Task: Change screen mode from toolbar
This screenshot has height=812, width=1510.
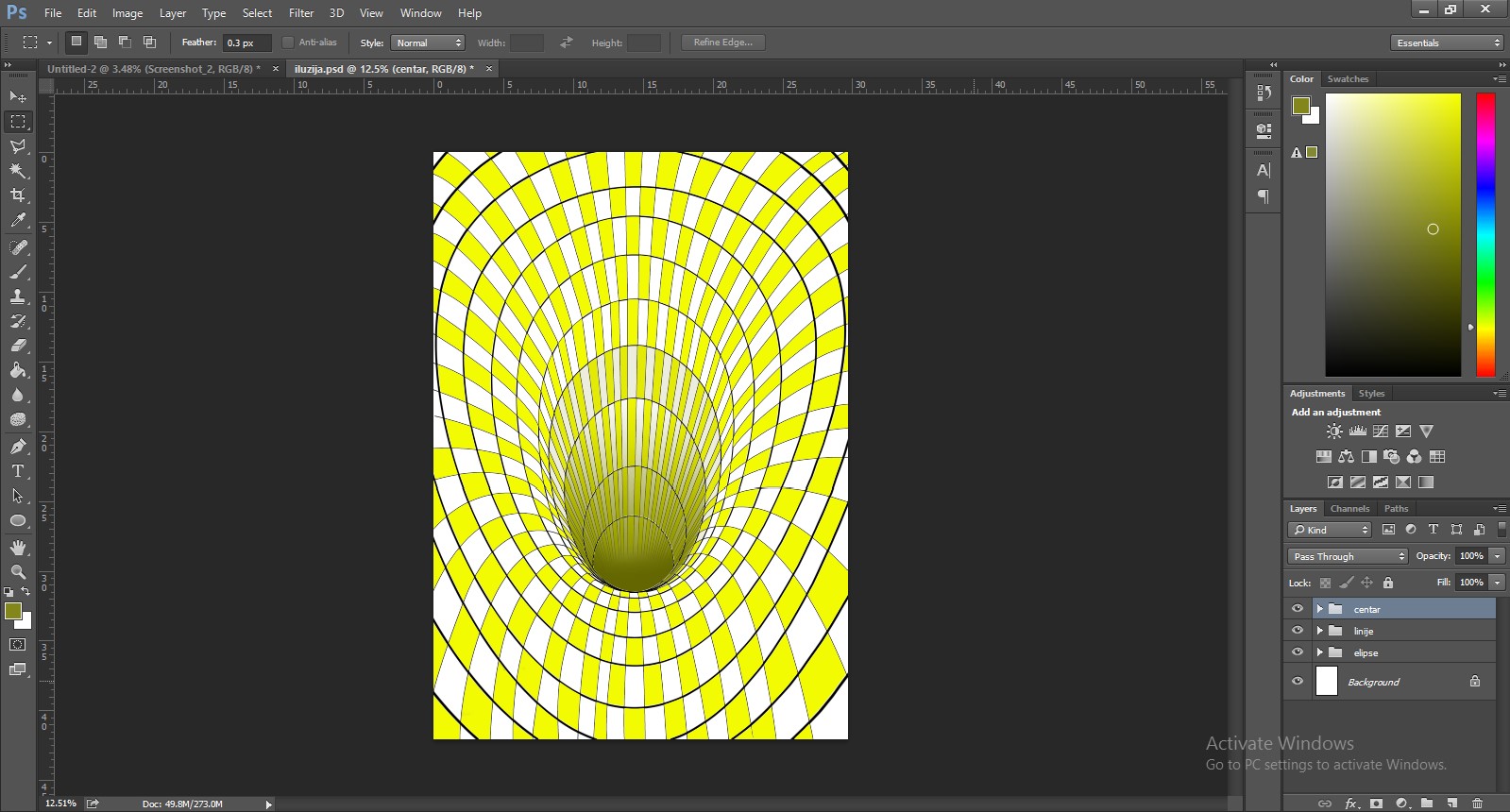Action: pos(18,669)
